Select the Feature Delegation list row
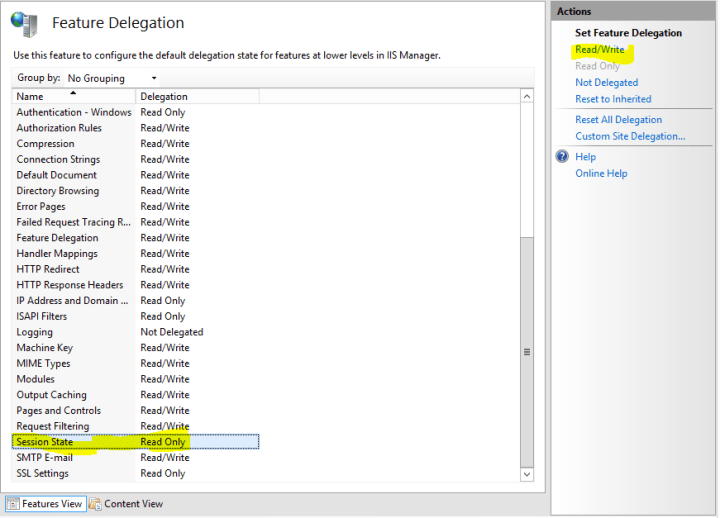The height and width of the screenshot is (518, 720). tap(135, 238)
